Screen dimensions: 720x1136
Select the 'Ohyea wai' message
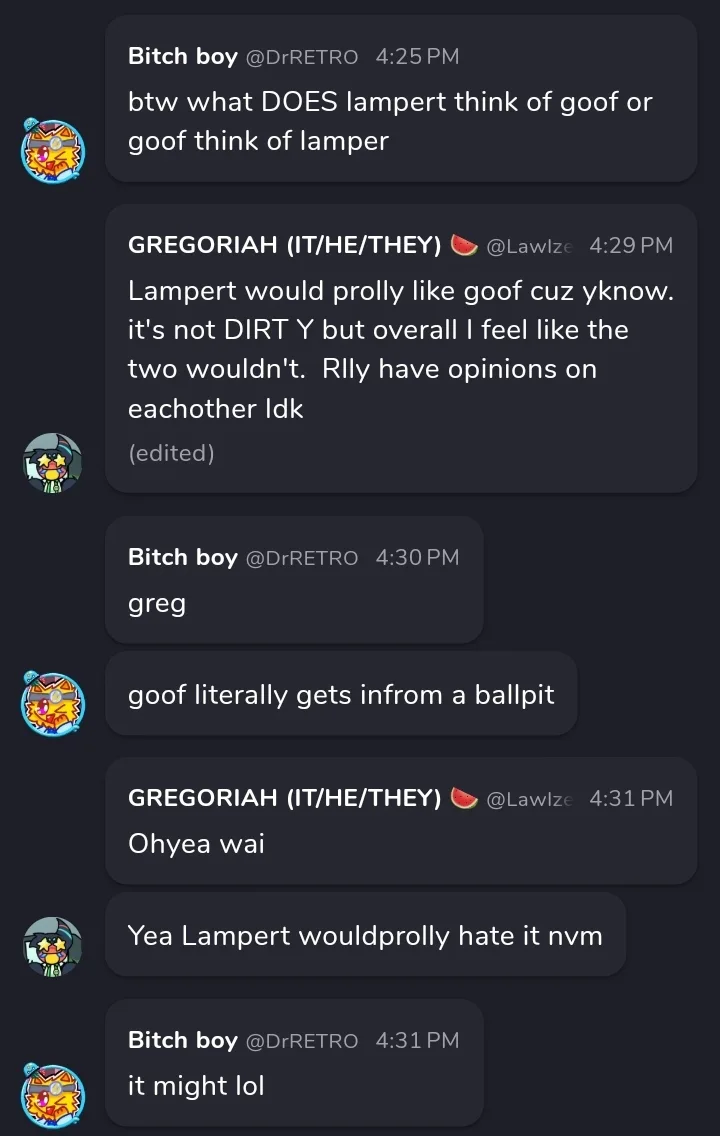401,821
